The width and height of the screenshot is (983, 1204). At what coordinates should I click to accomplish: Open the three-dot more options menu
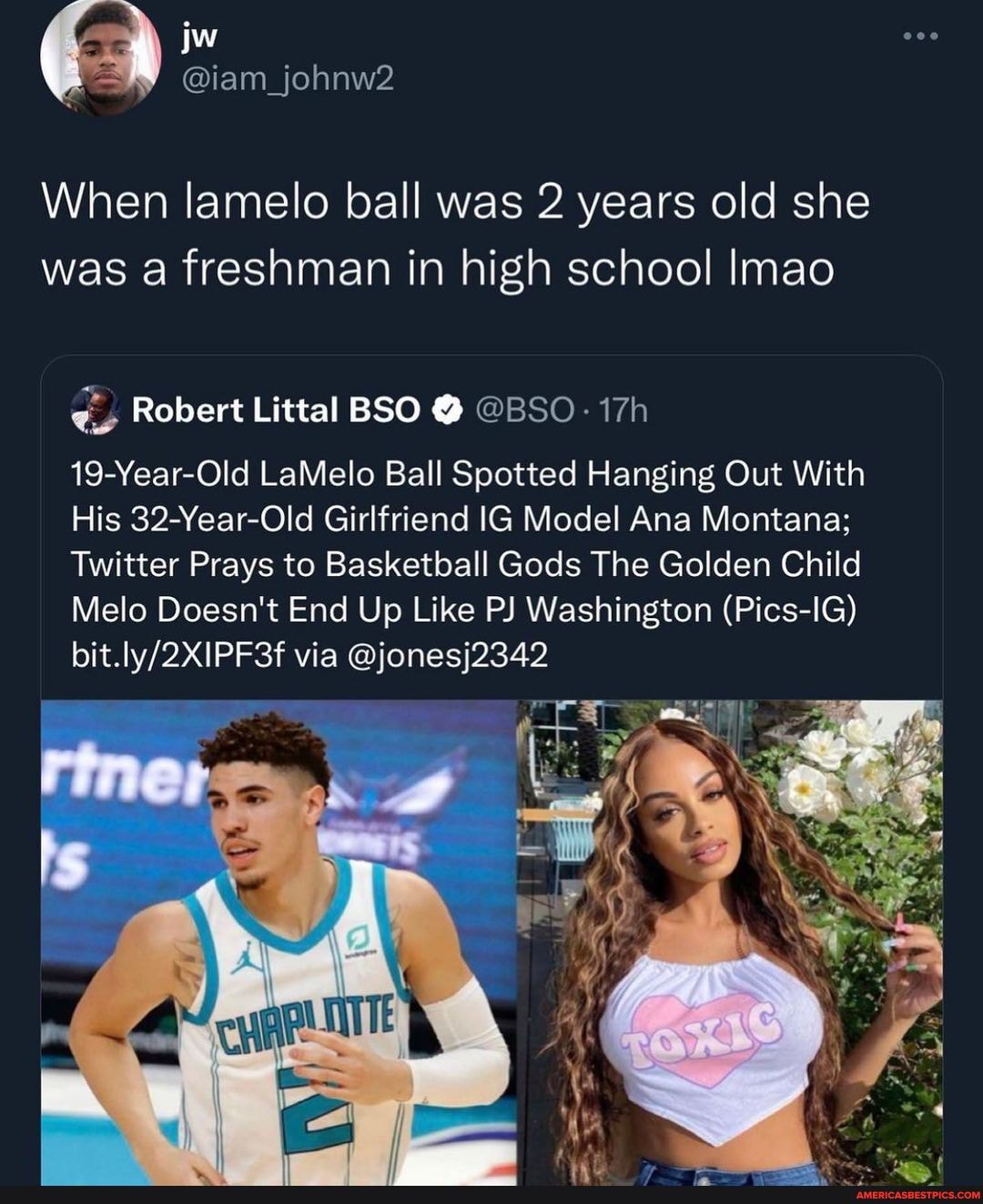(x=920, y=36)
